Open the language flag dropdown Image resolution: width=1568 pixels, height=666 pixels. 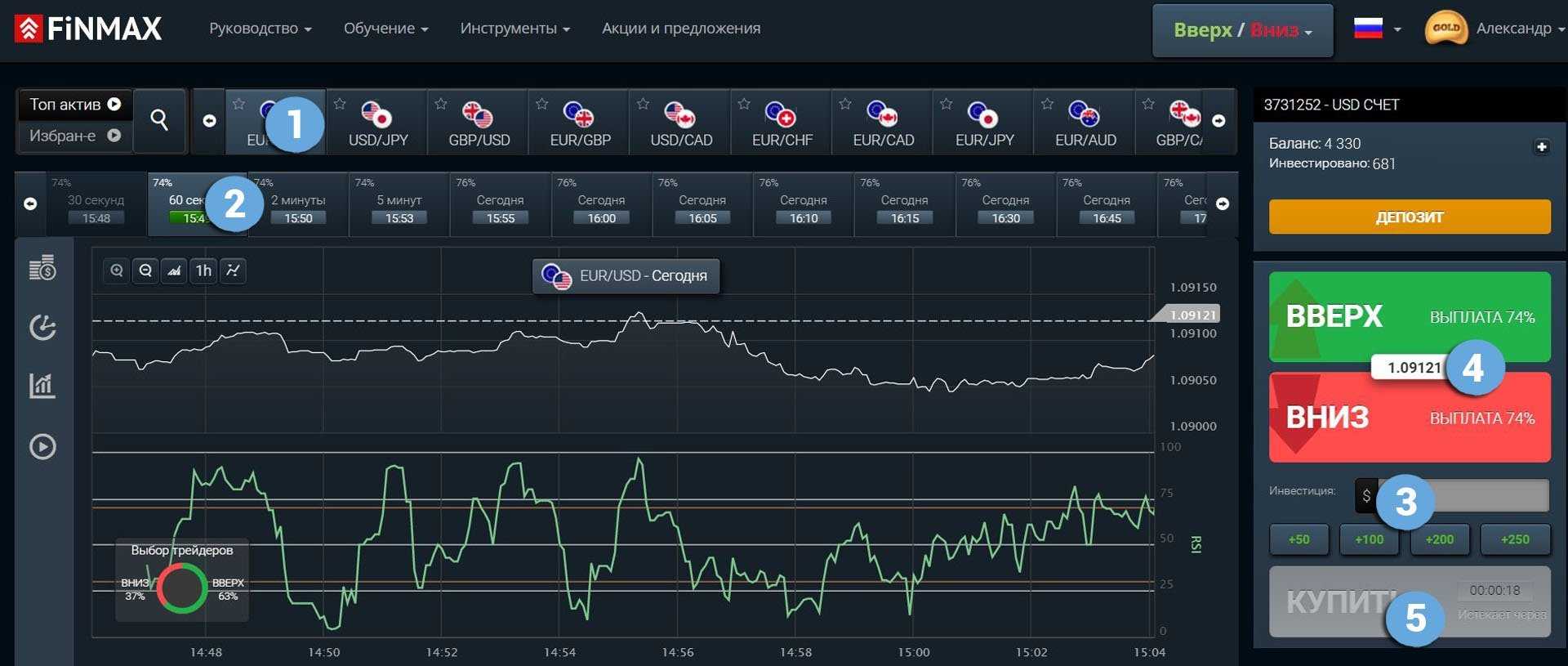1377,29
